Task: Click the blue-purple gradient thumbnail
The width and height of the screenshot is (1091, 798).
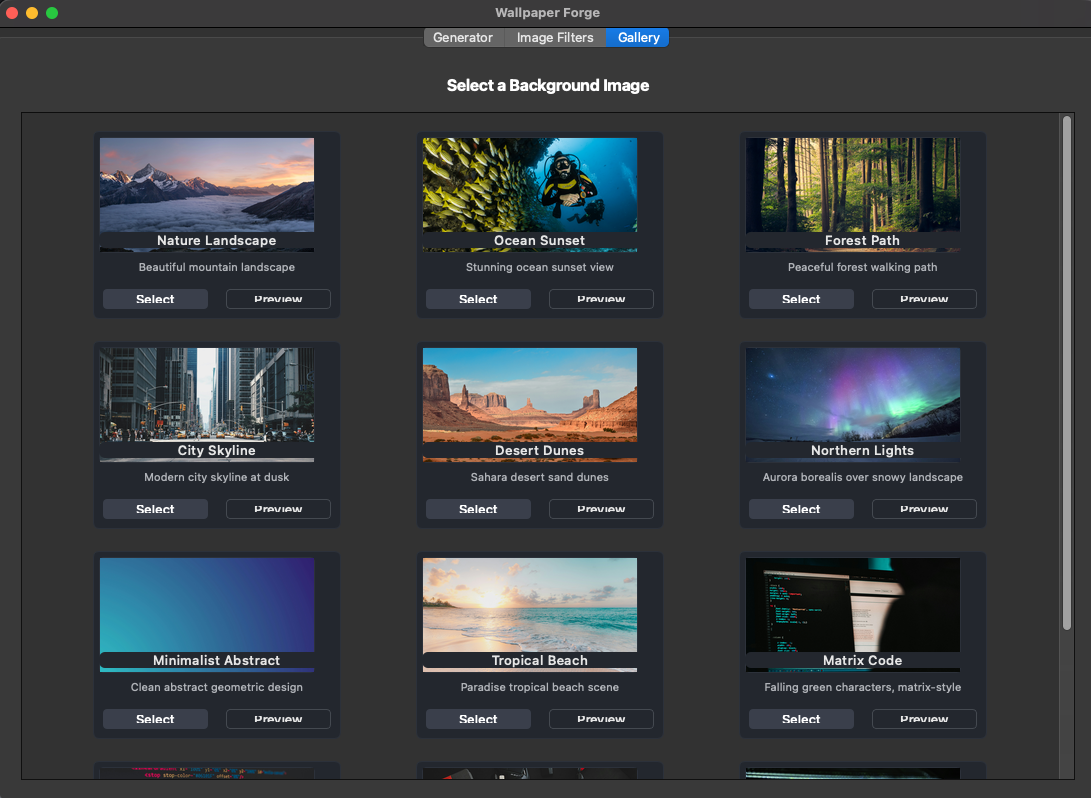Action: click(207, 605)
